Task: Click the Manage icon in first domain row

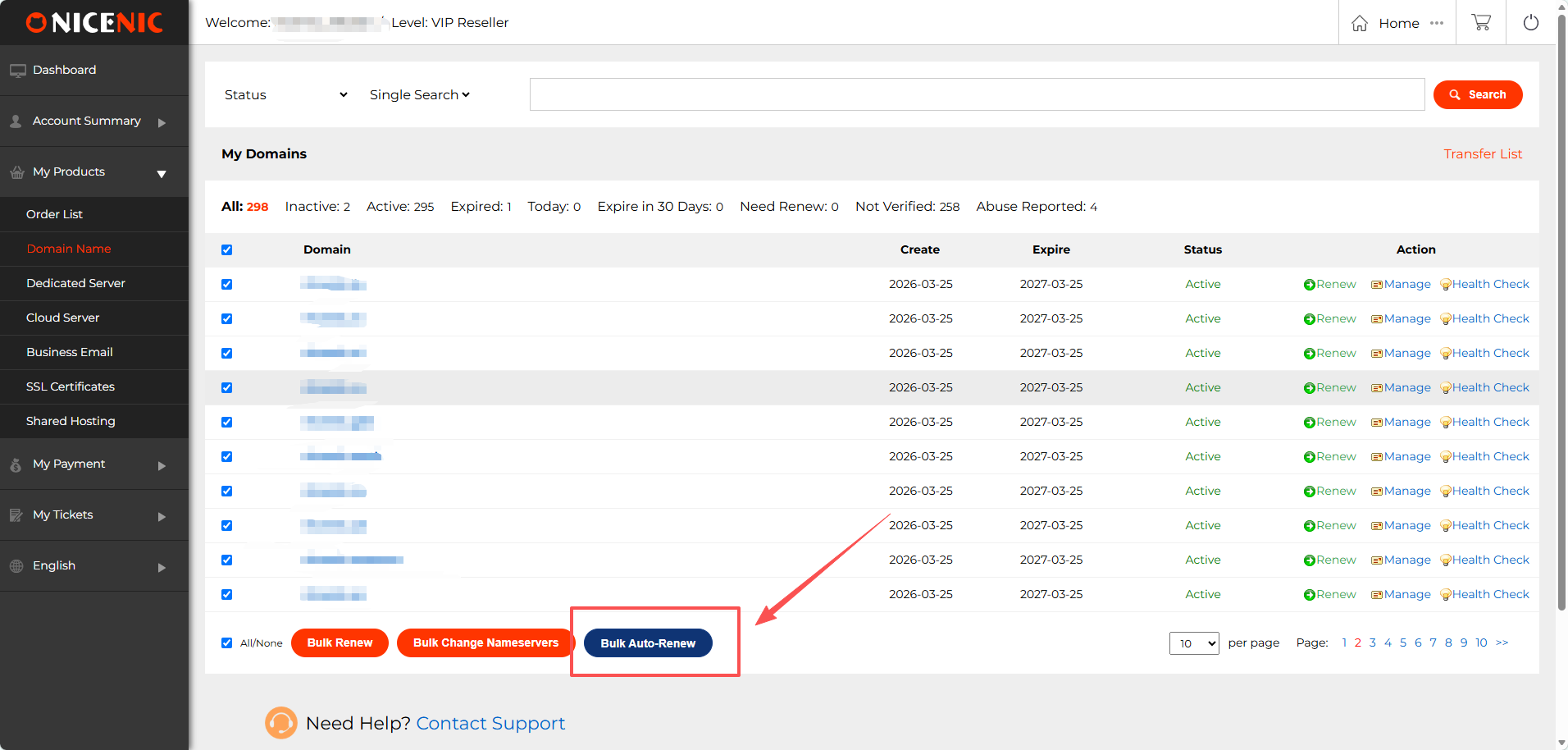Action: (1377, 285)
